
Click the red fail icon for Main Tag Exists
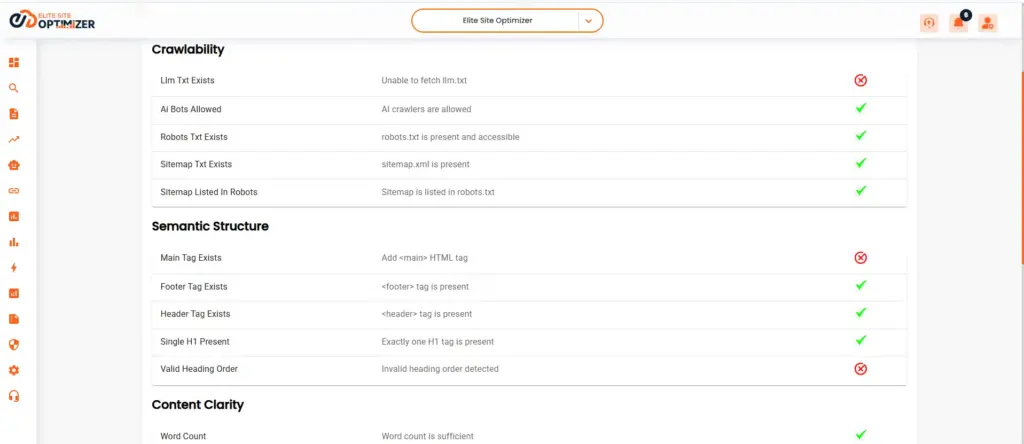pos(861,258)
